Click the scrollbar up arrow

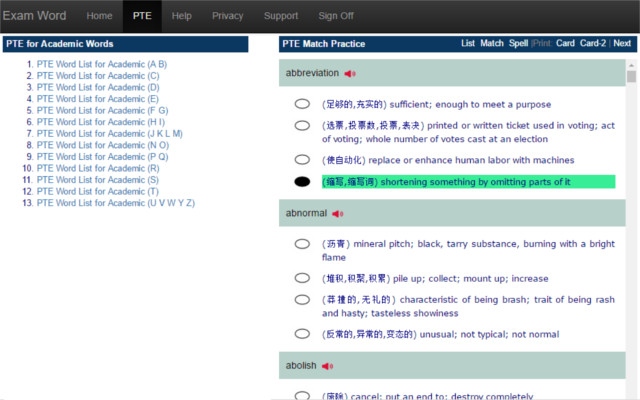pos(631,65)
